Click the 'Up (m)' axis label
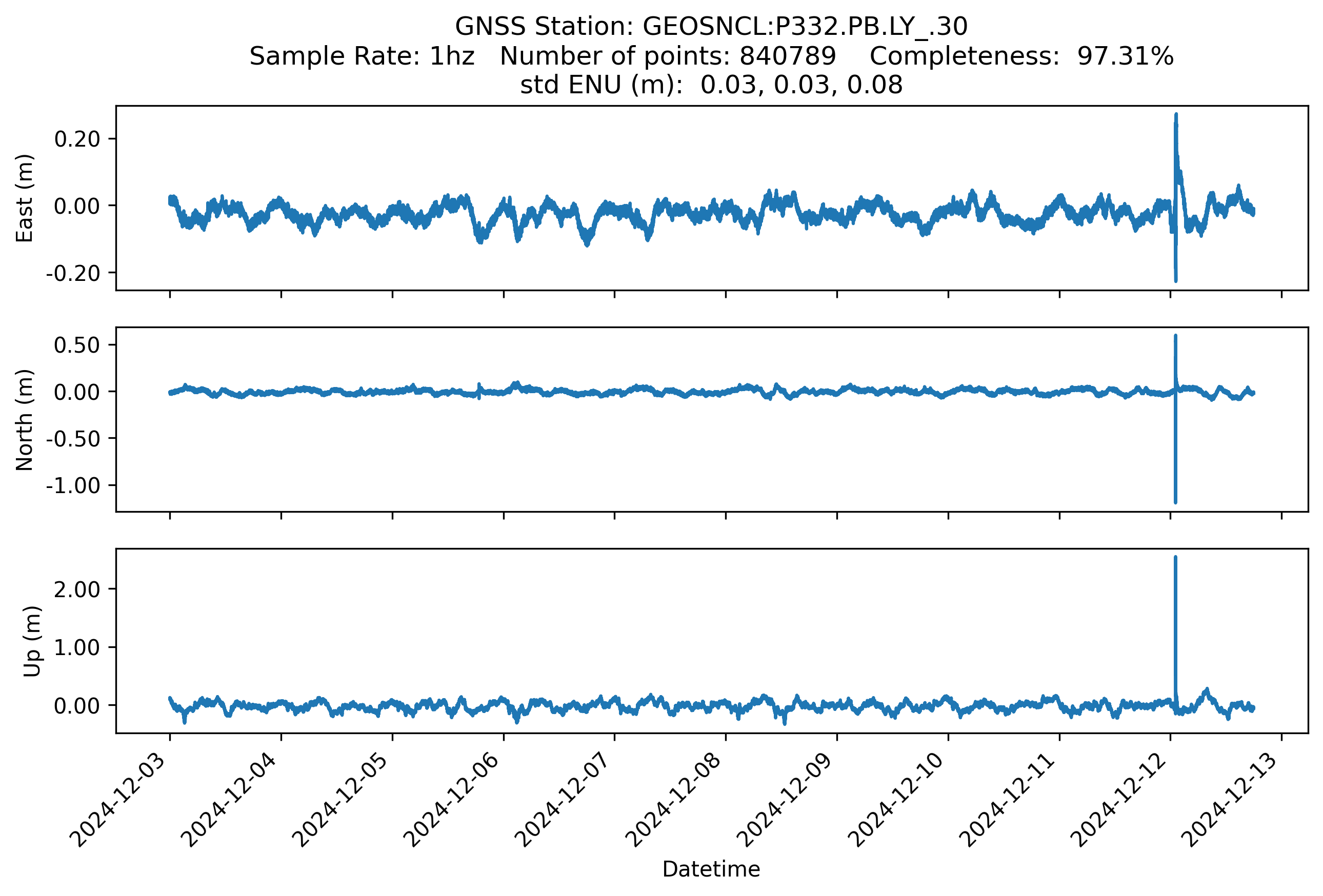Screen dimensions: 1323x896 [32, 641]
